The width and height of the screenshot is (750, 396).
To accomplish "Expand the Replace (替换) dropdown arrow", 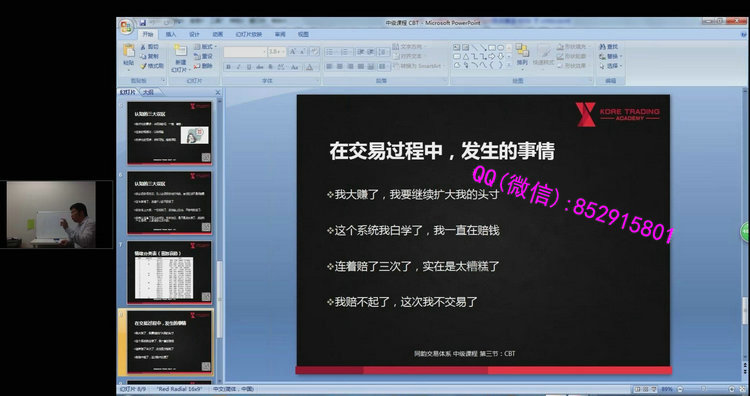I will pos(621,56).
